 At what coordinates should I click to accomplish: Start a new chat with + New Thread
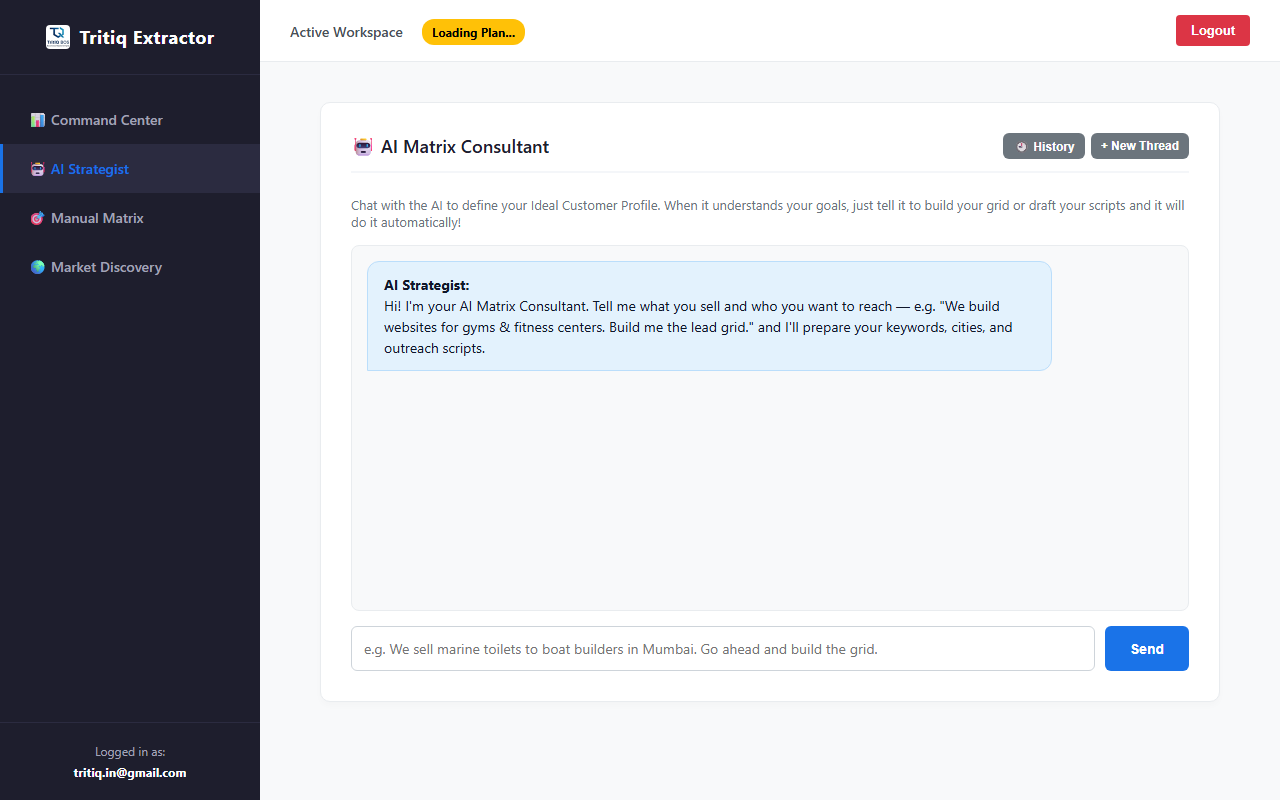1140,146
